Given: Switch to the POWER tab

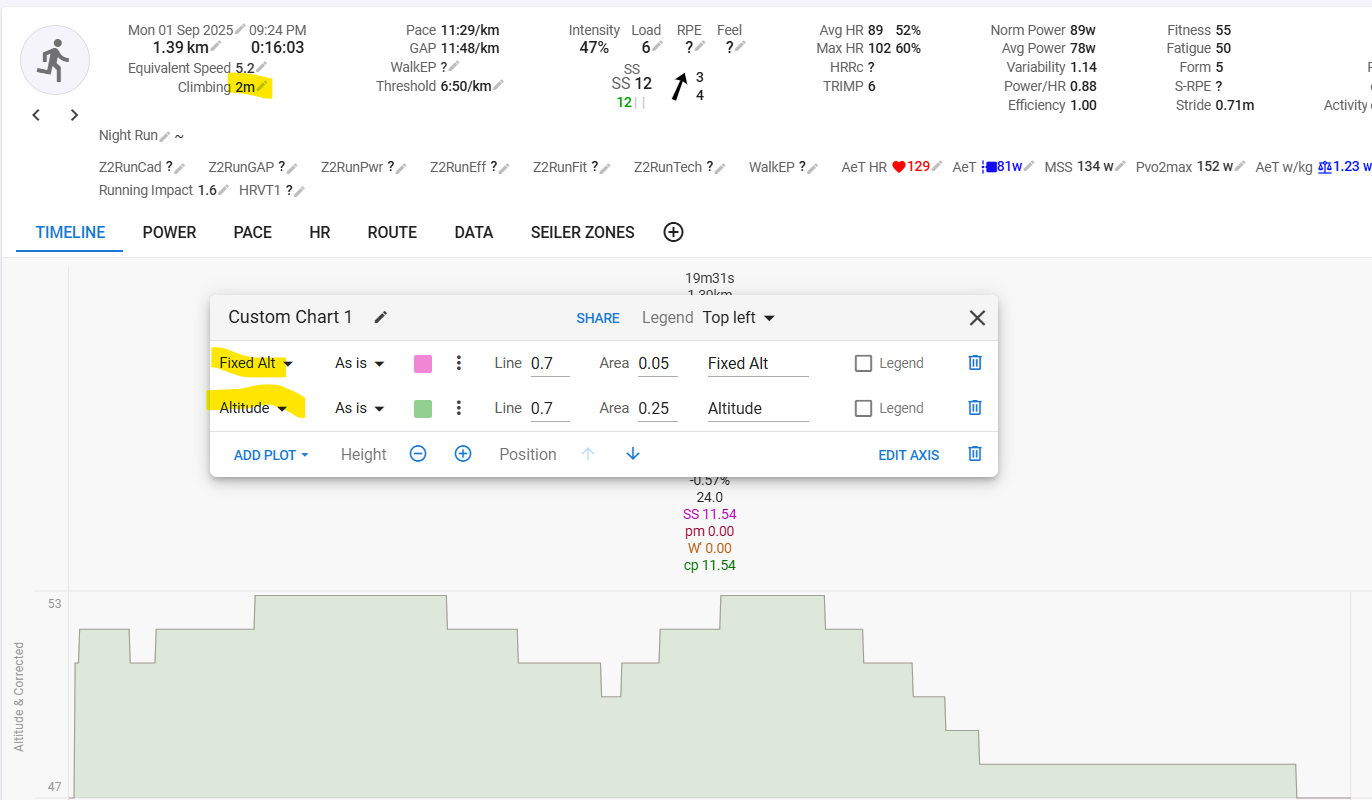Looking at the screenshot, I should tap(169, 232).
